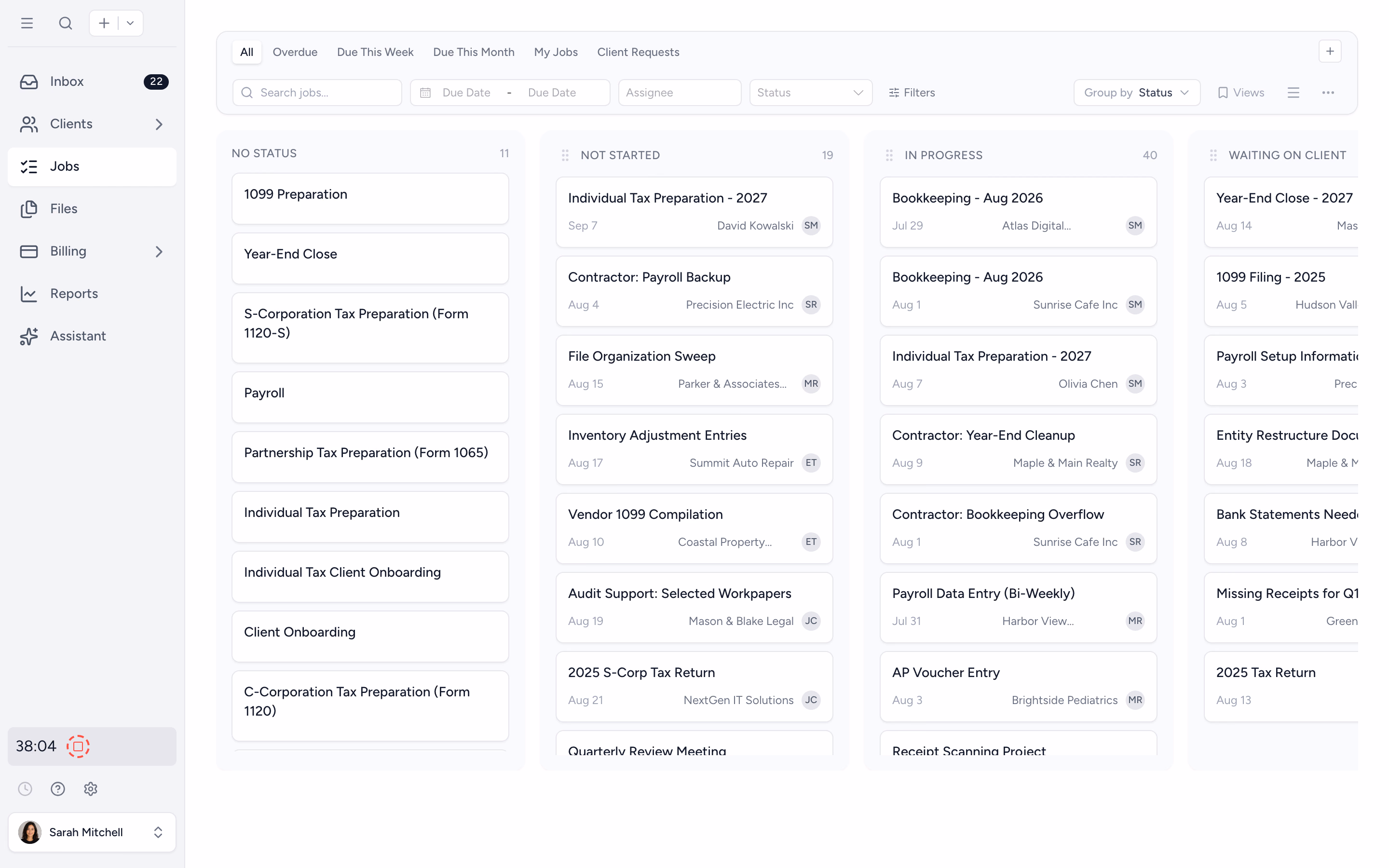
Task: Switch to All tab
Action: (x=247, y=52)
